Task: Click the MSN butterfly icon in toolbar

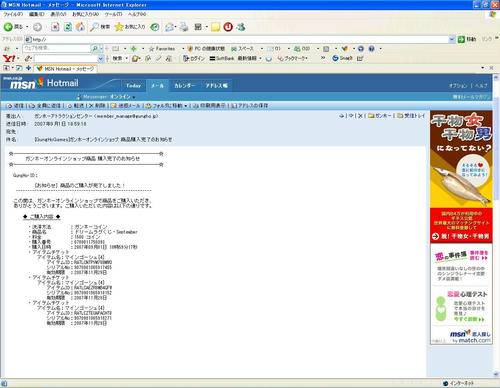Action: pos(345,49)
